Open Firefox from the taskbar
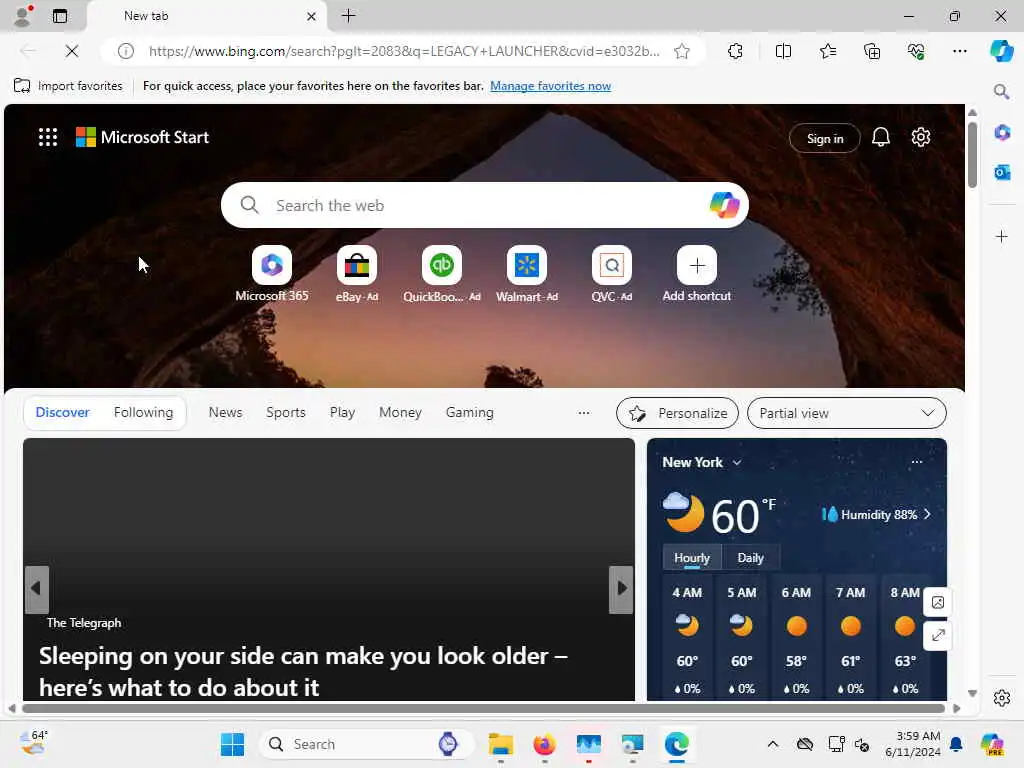The height and width of the screenshot is (768, 1024). click(x=545, y=744)
